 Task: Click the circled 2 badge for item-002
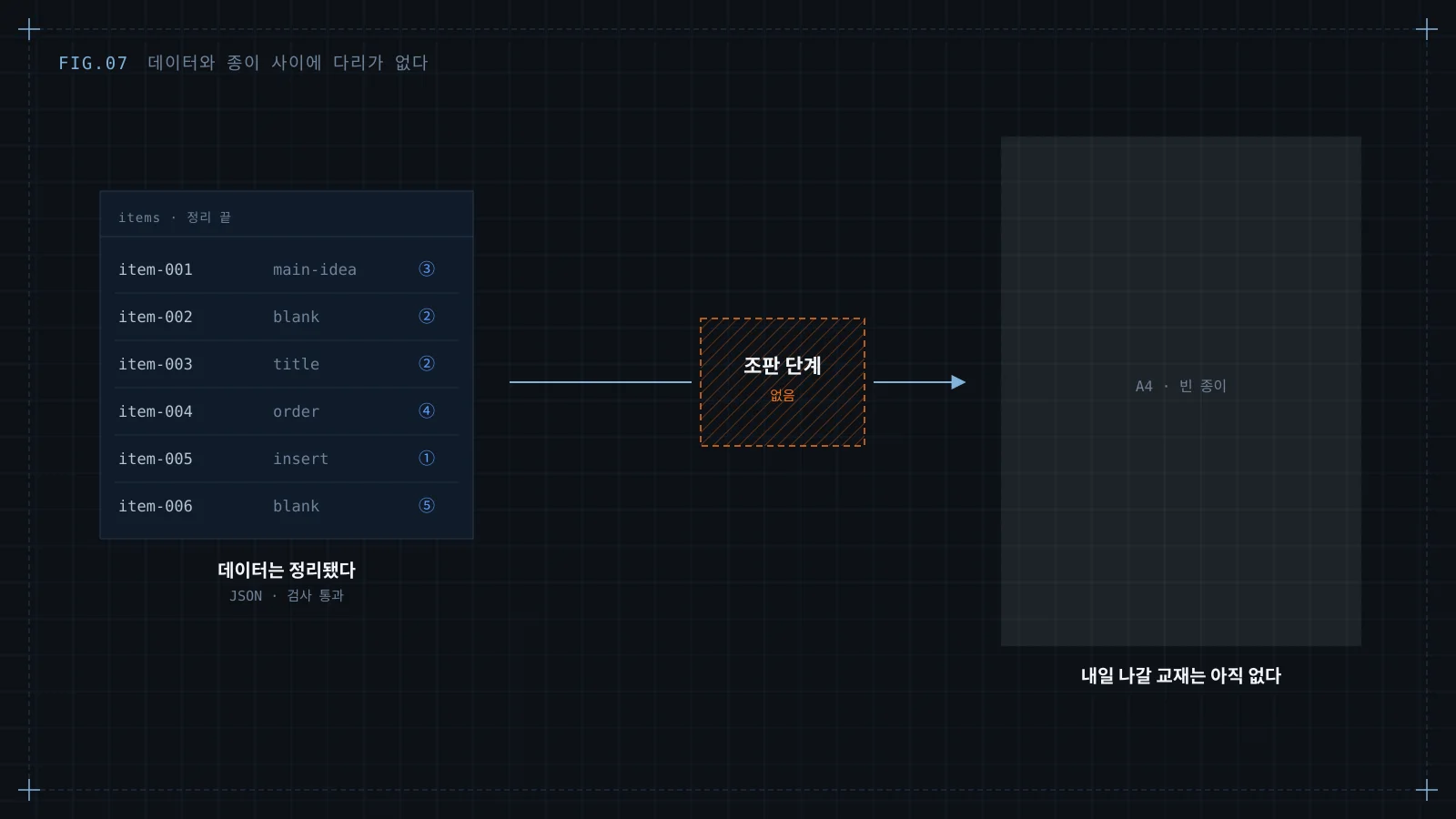[427, 316]
